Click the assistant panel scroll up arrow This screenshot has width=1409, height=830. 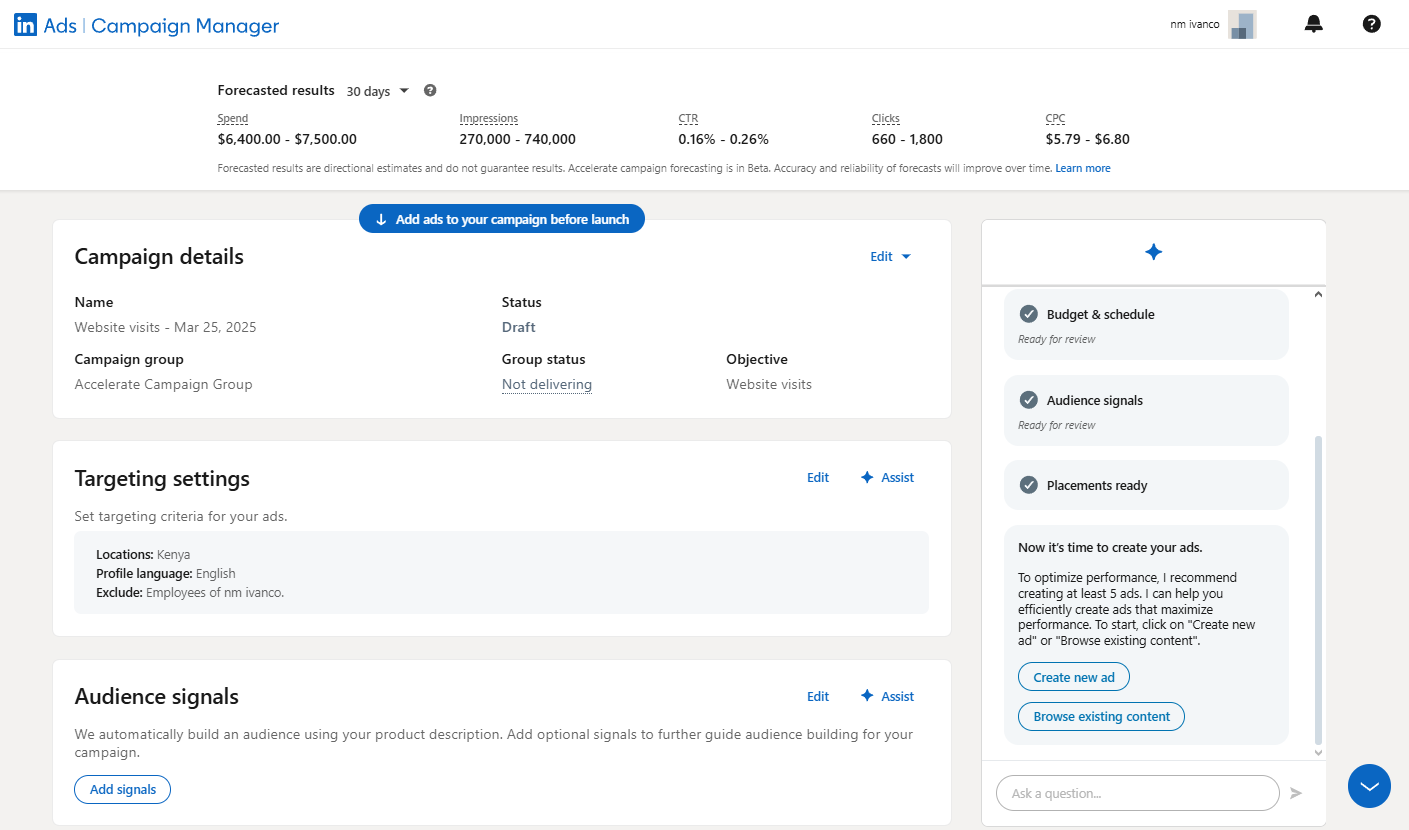pyautogui.click(x=1318, y=295)
